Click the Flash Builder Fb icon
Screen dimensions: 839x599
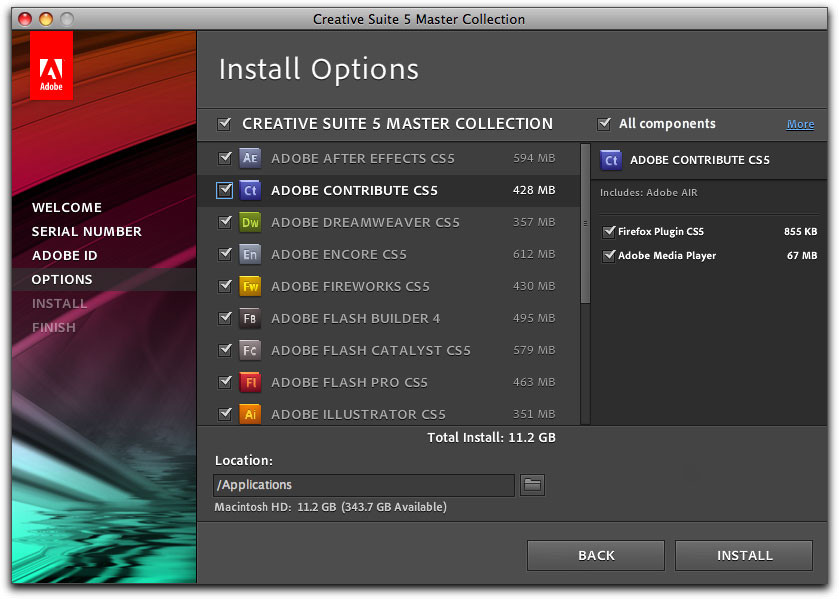pos(250,319)
